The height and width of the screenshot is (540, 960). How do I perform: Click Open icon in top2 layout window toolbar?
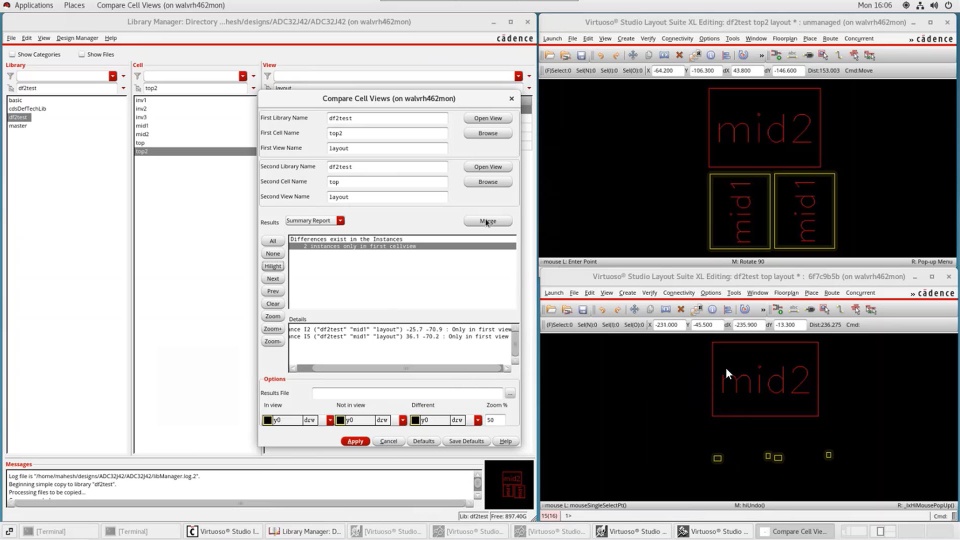(x=550, y=55)
